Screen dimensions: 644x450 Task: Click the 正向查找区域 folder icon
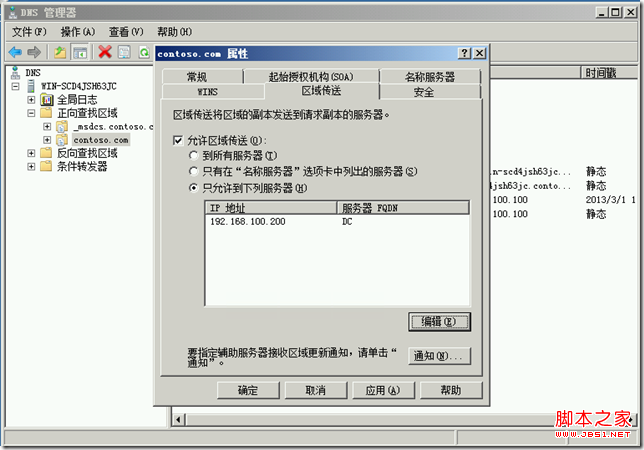coord(46,112)
